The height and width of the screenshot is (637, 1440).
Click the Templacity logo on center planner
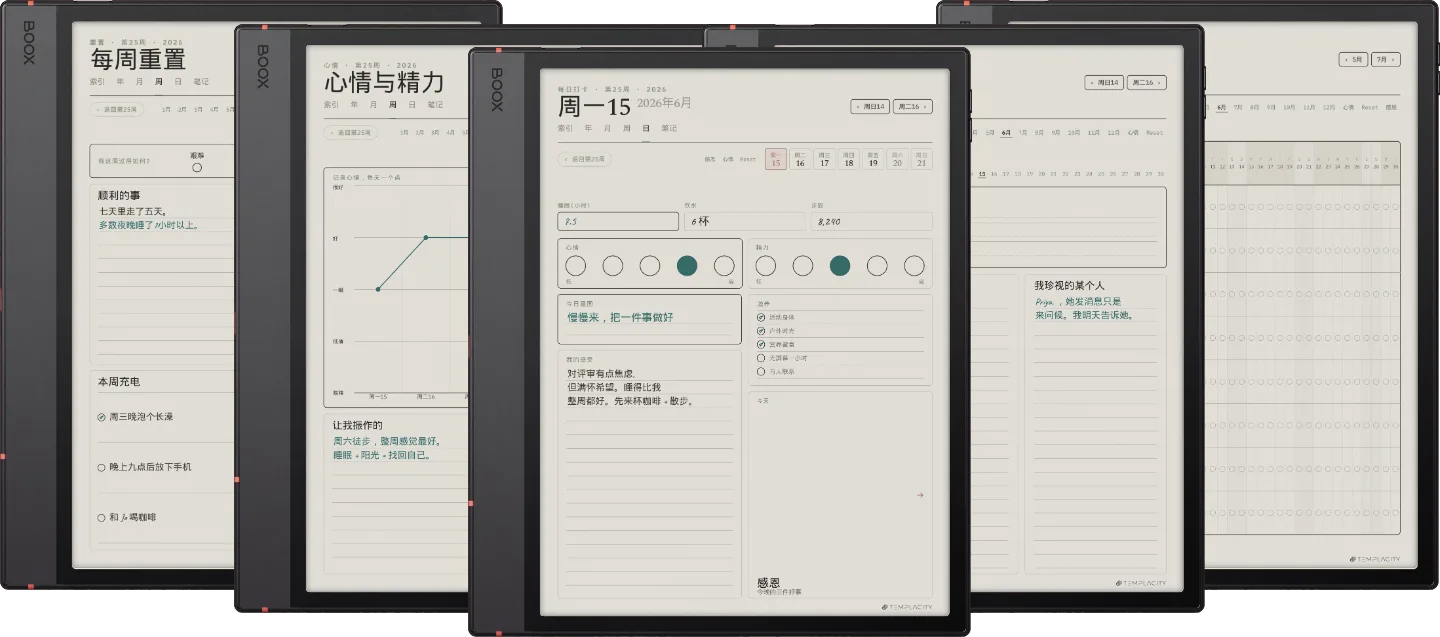pyautogui.click(x=908, y=606)
